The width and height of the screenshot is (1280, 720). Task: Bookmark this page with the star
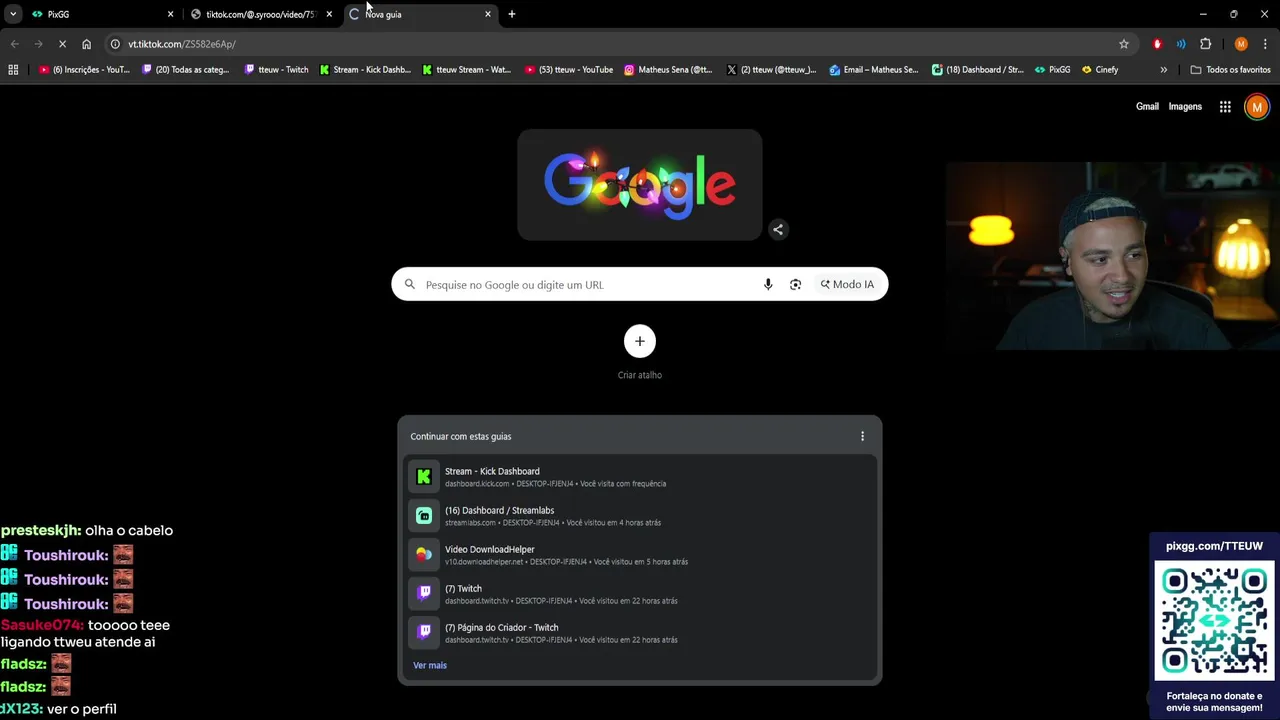[x=1124, y=44]
